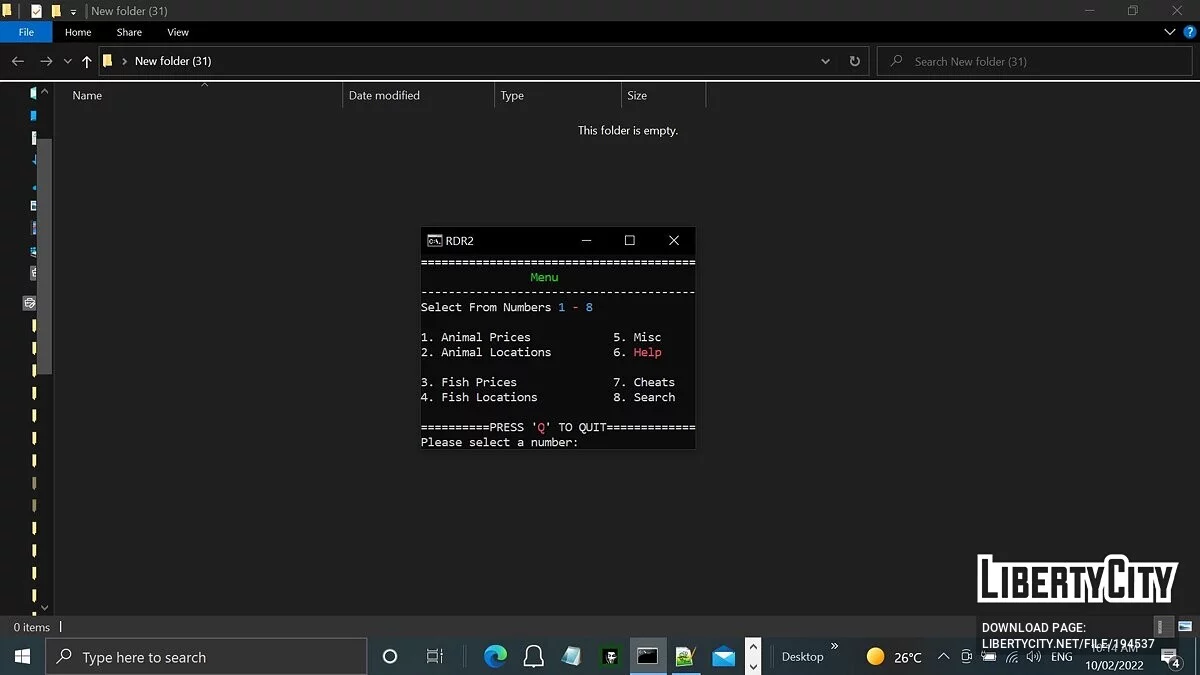Click the back navigation arrow
Image resolution: width=1200 pixels, height=675 pixels.
tap(17, 61)
